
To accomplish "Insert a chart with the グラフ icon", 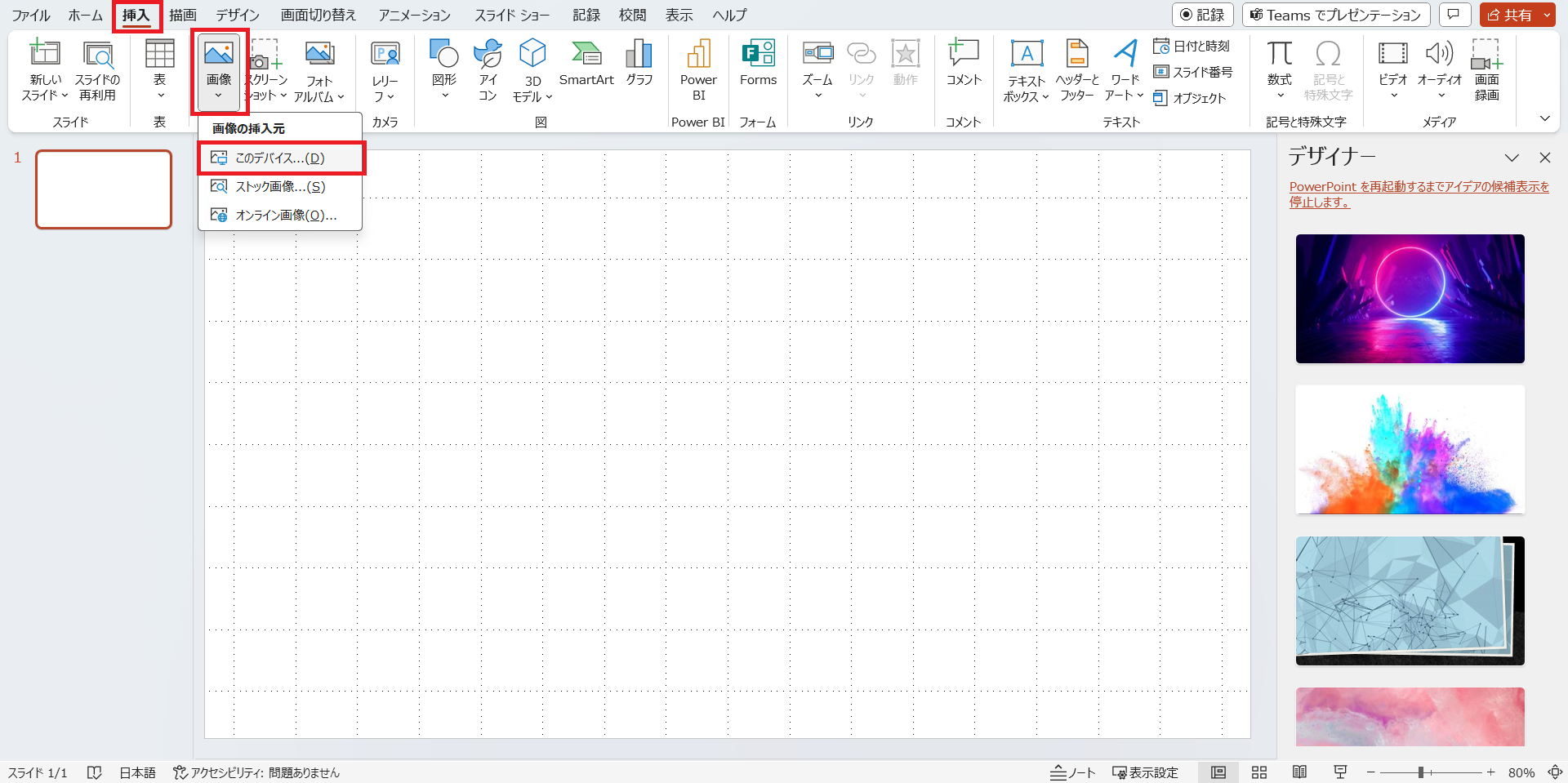I will coord(639,64).
